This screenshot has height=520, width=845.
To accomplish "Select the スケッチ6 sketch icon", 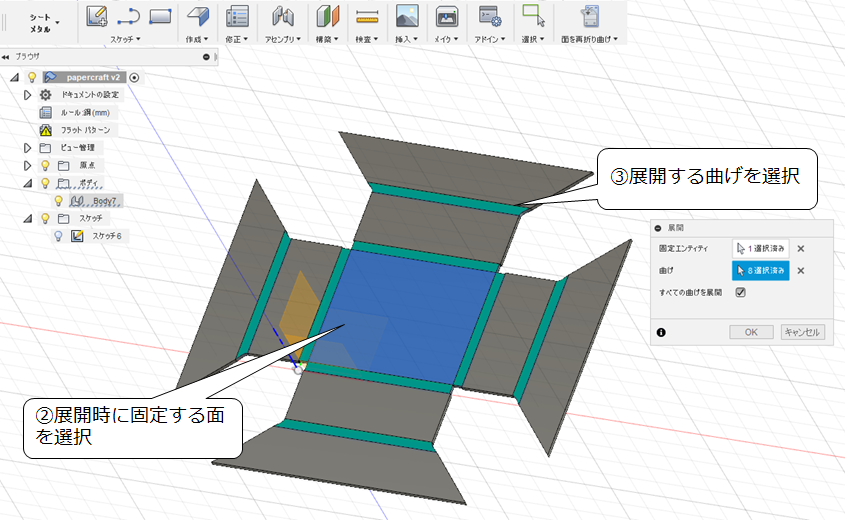I will (x=77, y=236).
